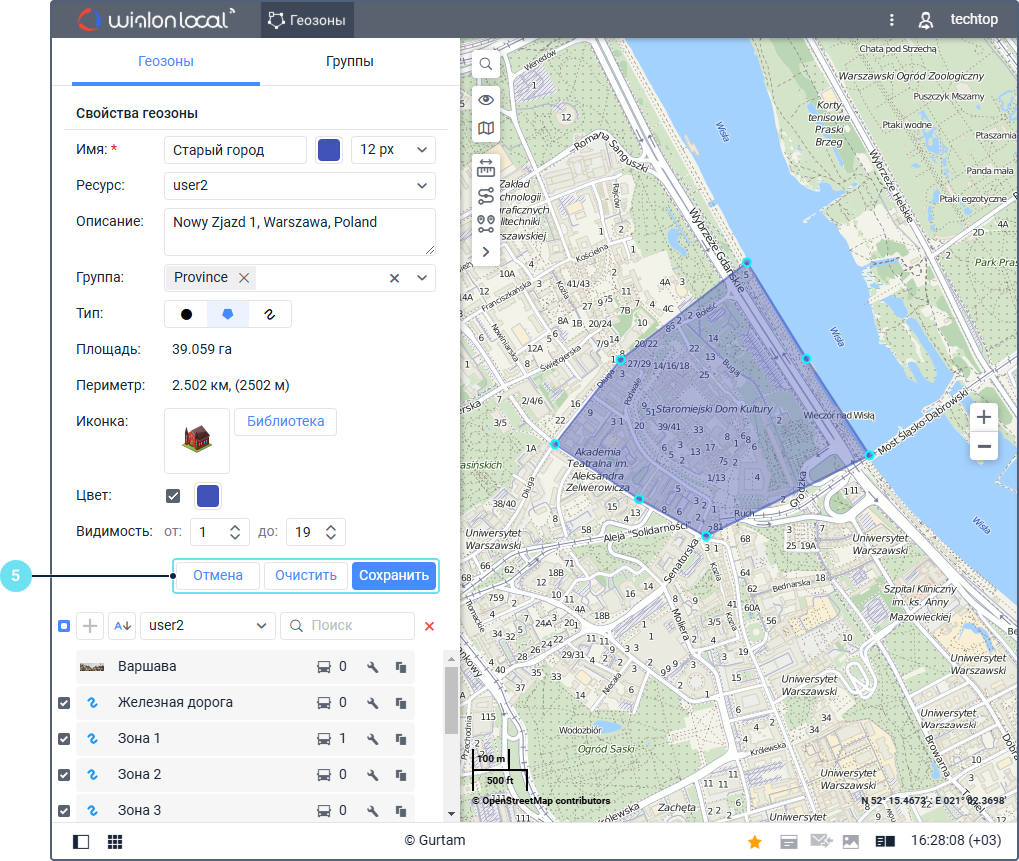Click the eye visibility icon on map
The width and height of the screenshot is (1019, 861).
485,99
